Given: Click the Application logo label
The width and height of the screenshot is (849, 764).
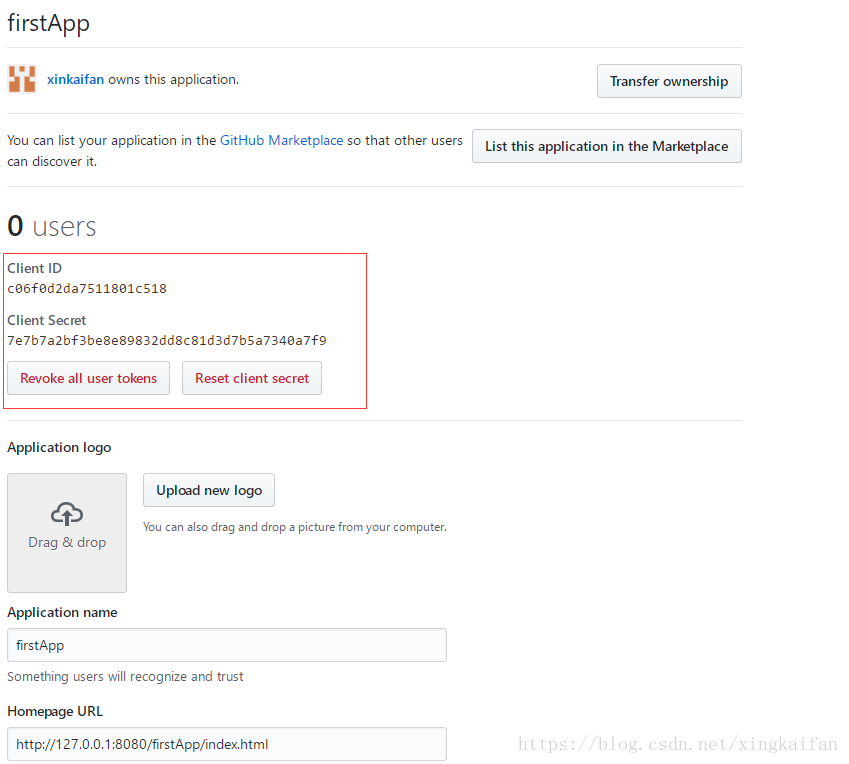Looking at the screenshot, I should tap(59, 447).
